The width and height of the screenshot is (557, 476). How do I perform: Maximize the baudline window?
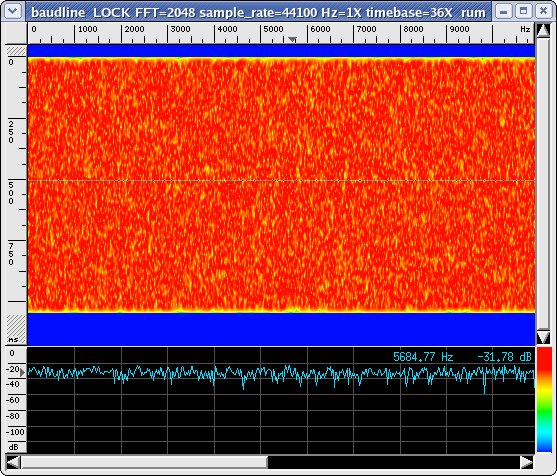click(523, 11)
